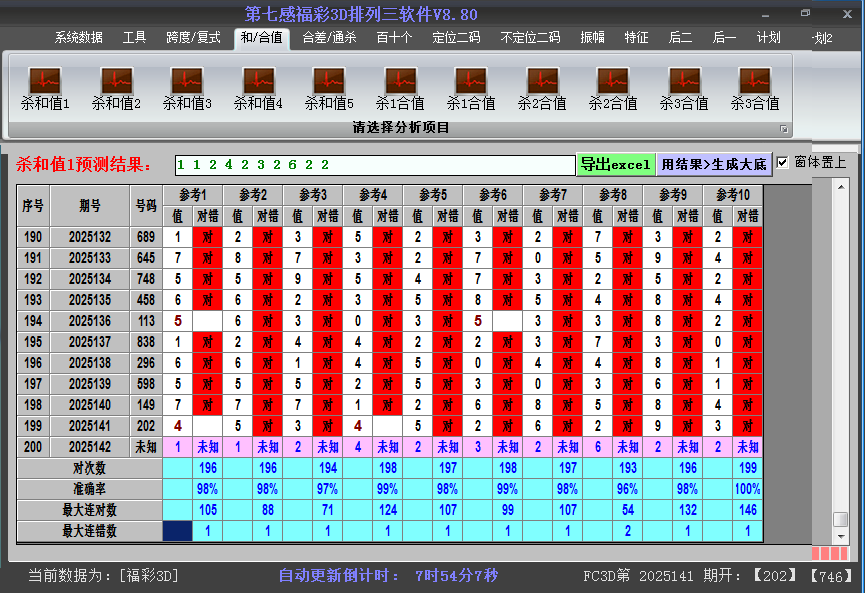This screenshot has height=593, width=865.
Task: Click the 最大连错数 row label
Action: click(89, 531)
